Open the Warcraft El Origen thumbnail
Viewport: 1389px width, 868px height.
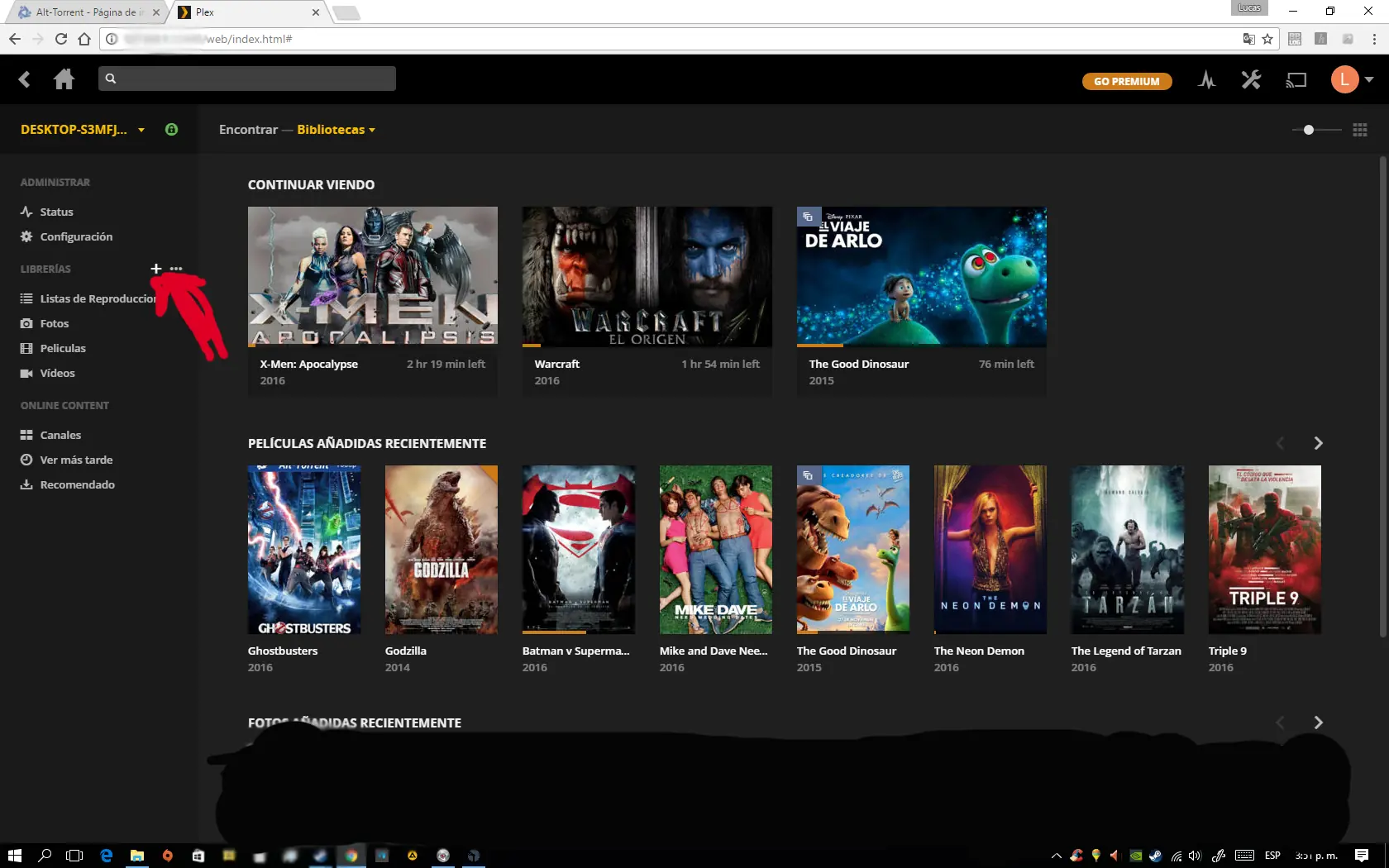pyautogui.click(x=647, y=277)
